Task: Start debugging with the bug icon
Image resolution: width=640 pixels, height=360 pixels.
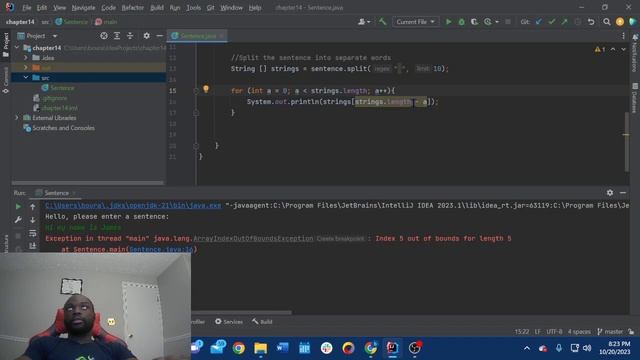Action: point(462,22)
